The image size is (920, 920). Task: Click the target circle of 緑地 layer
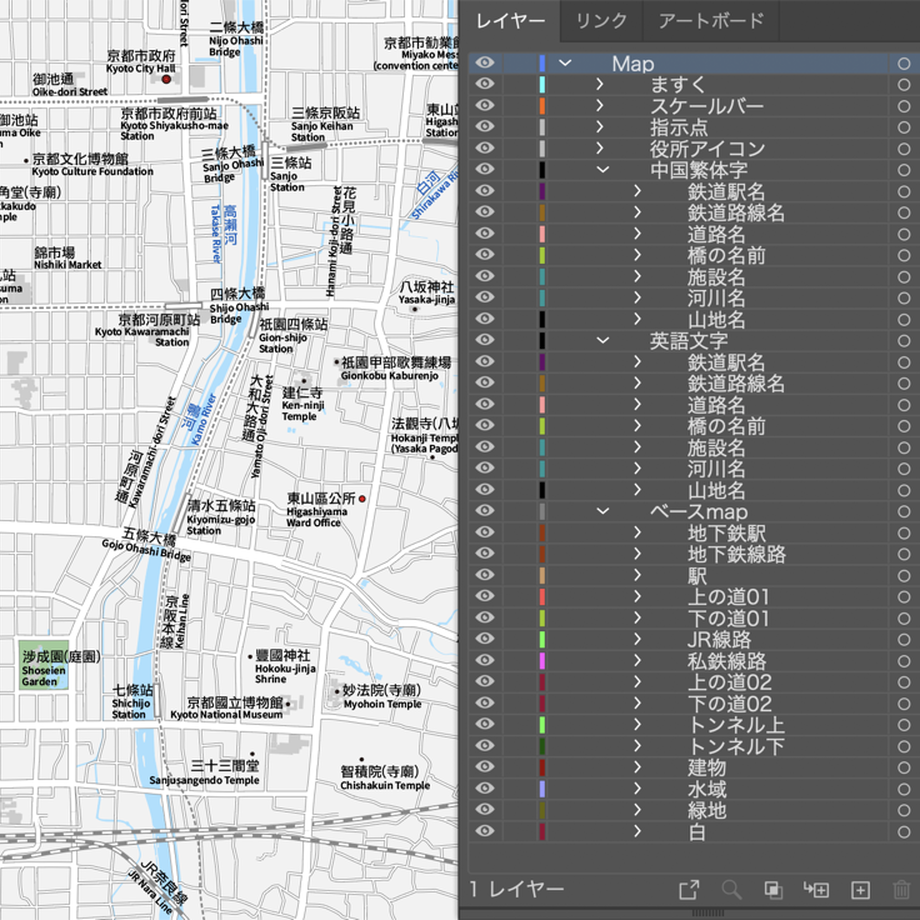[x=904, y=810]
